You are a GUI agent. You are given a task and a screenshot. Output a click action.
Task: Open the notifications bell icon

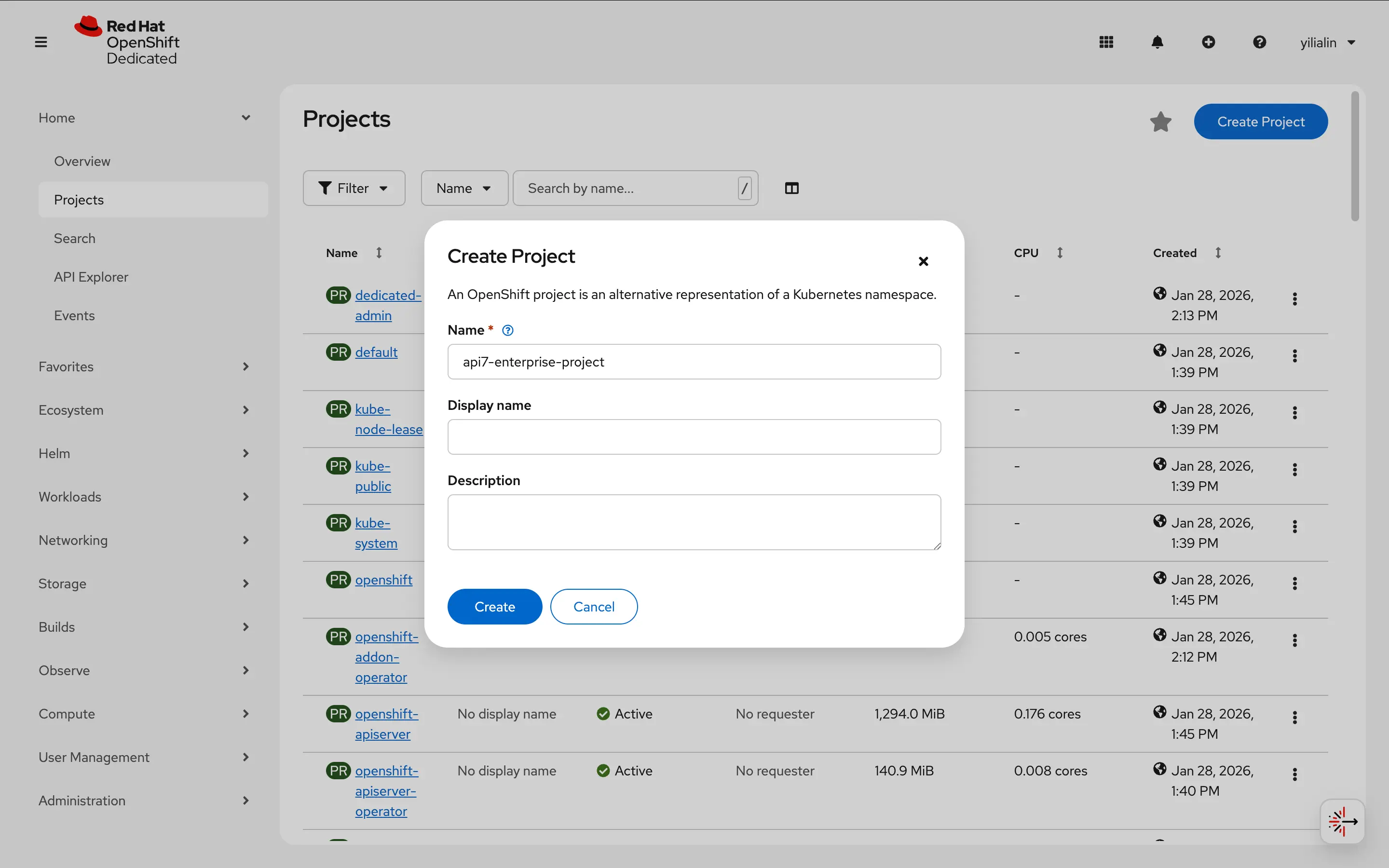(x=1157, y=41)
